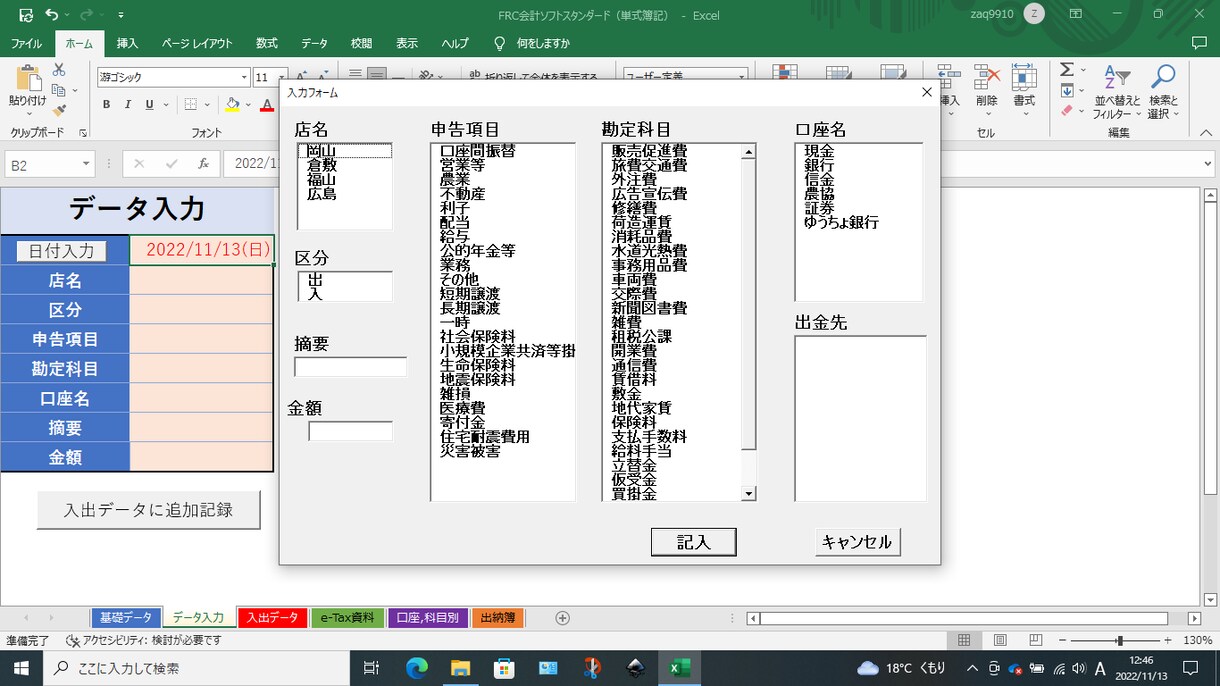The image size is (1220, 686).
Task: Click the Windows Start button
Action: point(20,667)
